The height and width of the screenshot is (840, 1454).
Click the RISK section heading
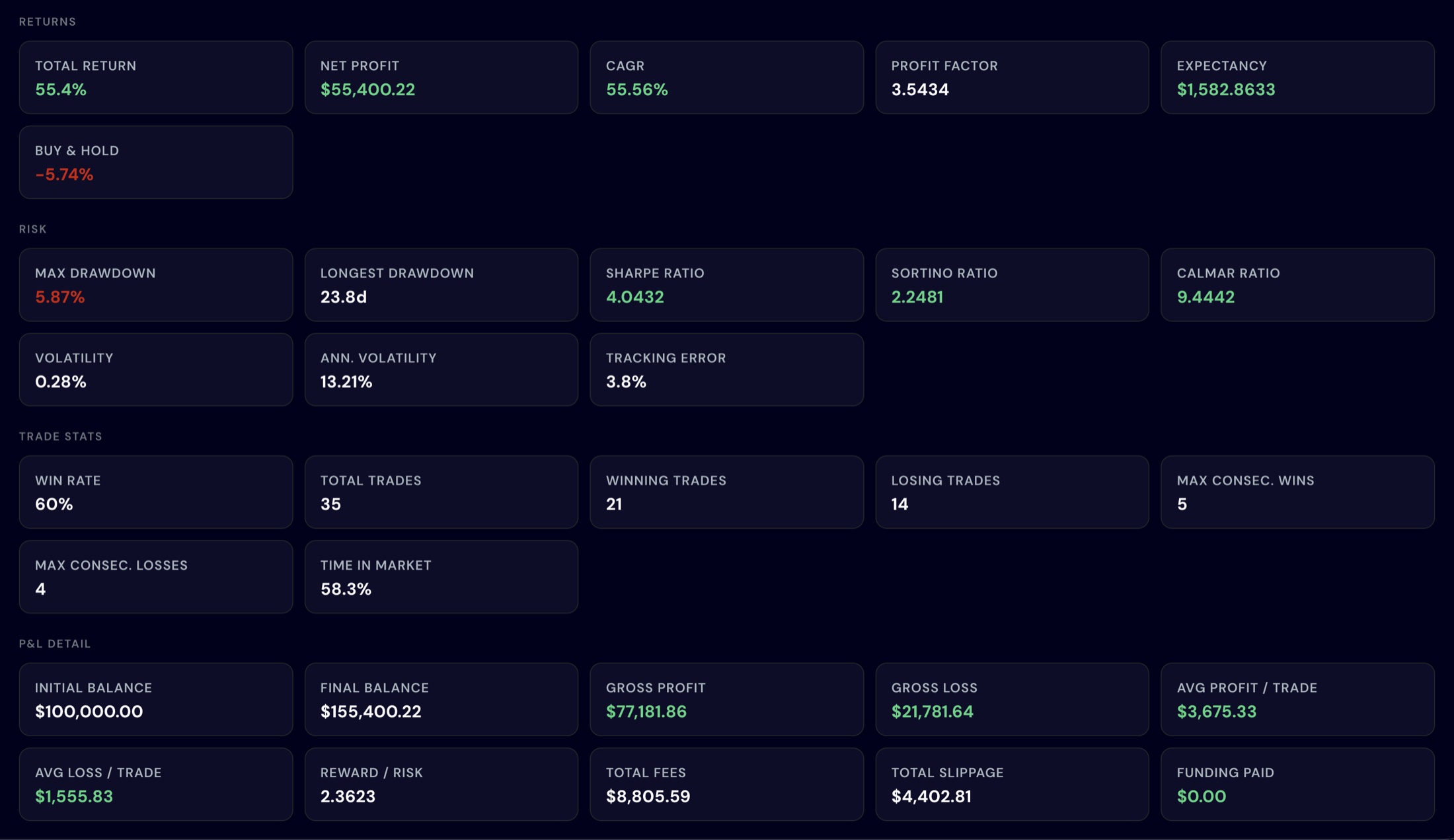pos(33,229)
